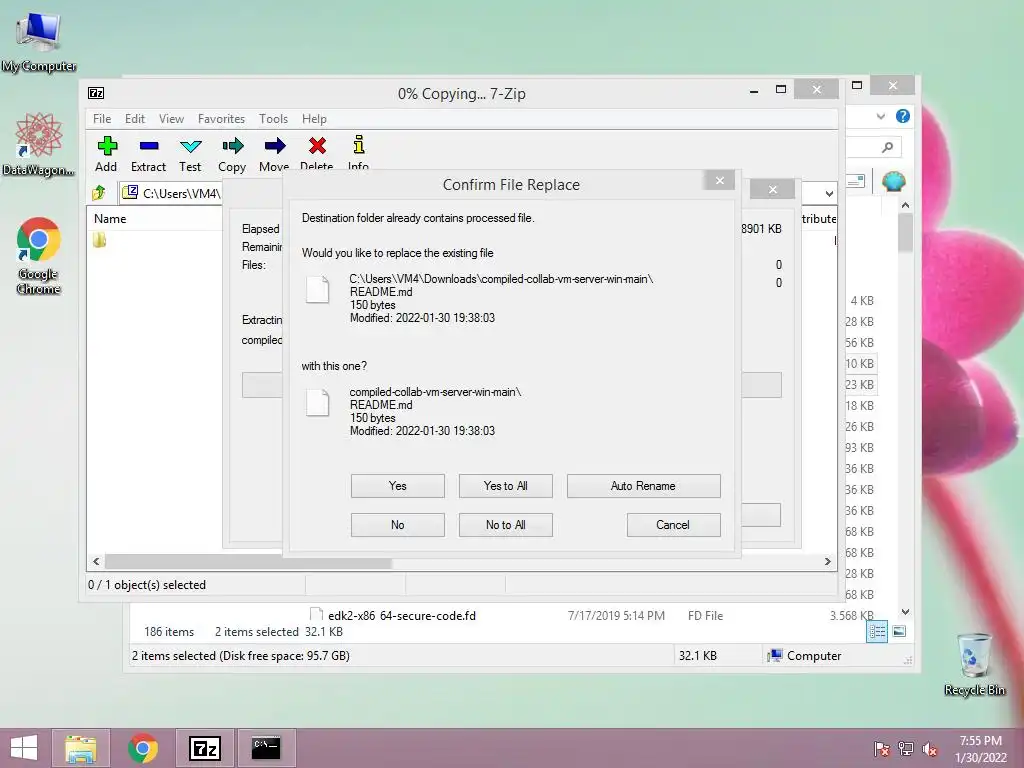This screenshot has width=1024, height=768.
Task: Open the DataWagon desktop shortcut
Action: click(39, 145)
